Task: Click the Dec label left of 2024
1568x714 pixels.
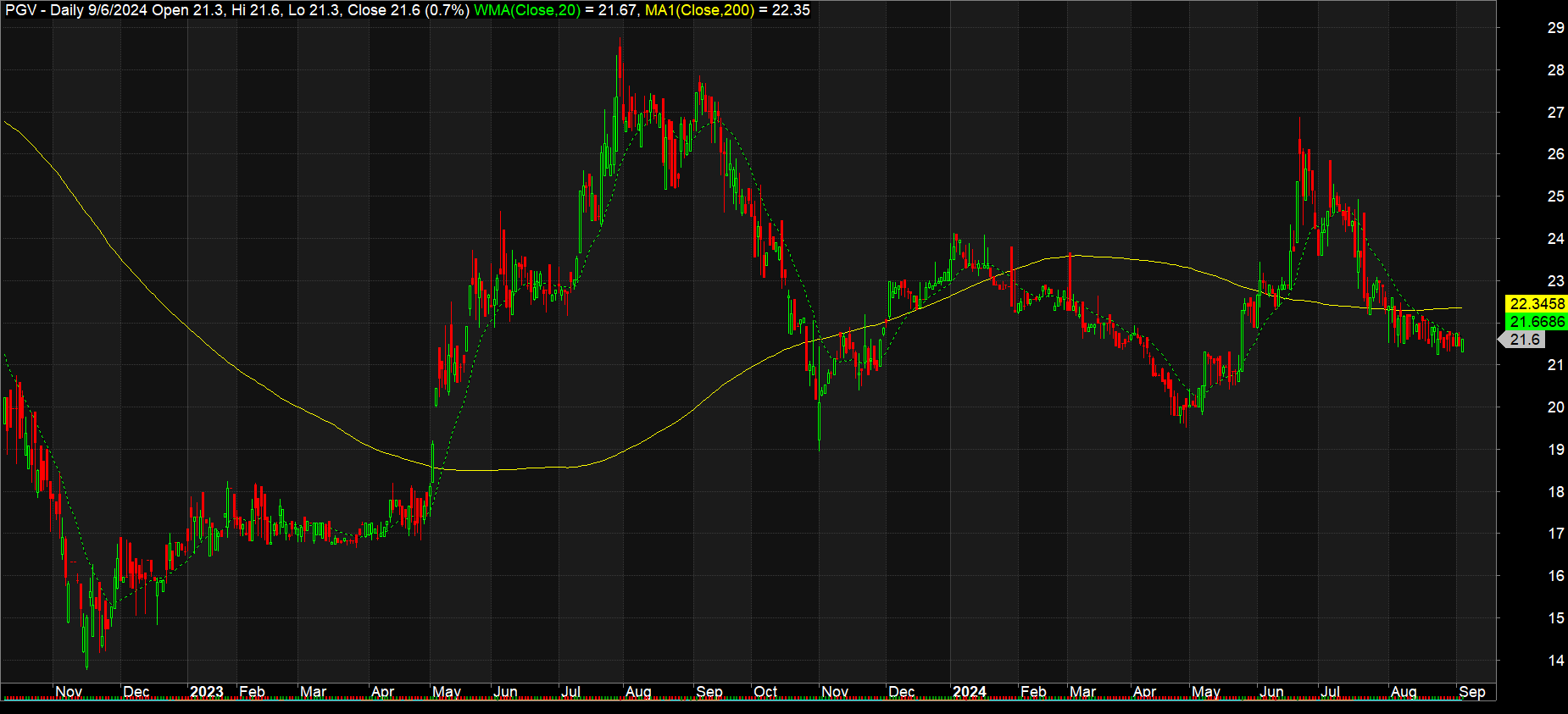Action: (901, 691)
